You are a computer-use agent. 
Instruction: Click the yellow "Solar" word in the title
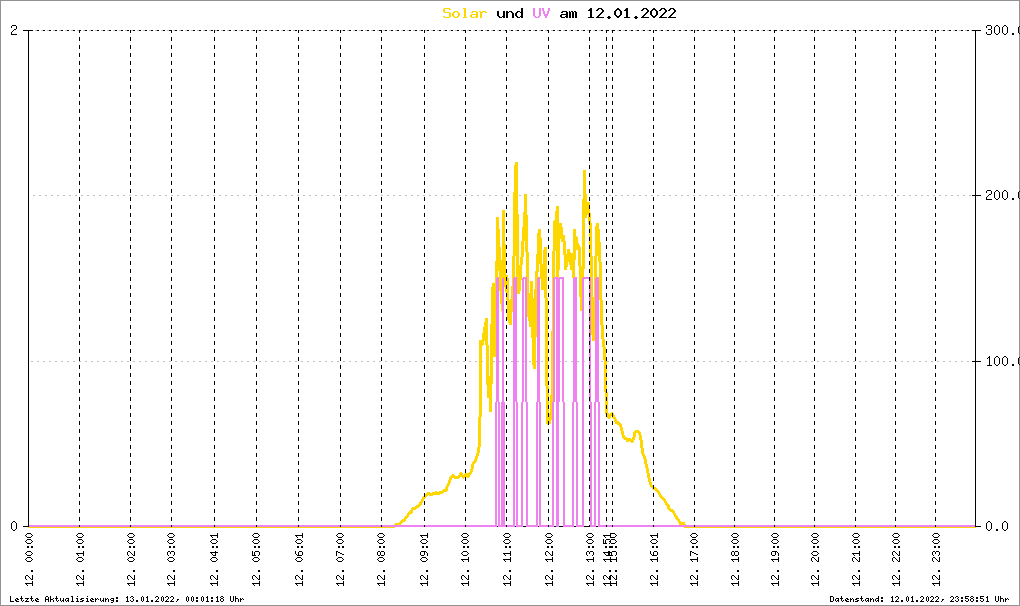tap(465, 13)
